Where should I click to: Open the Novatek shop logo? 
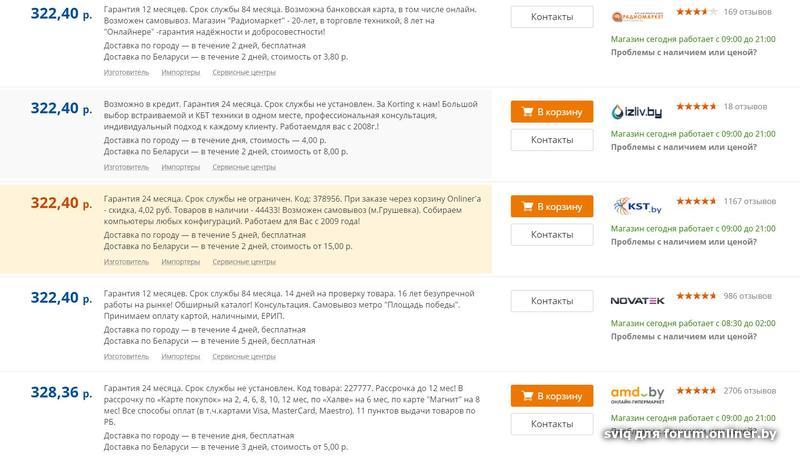pyautogui.click(x=638, y=300)
